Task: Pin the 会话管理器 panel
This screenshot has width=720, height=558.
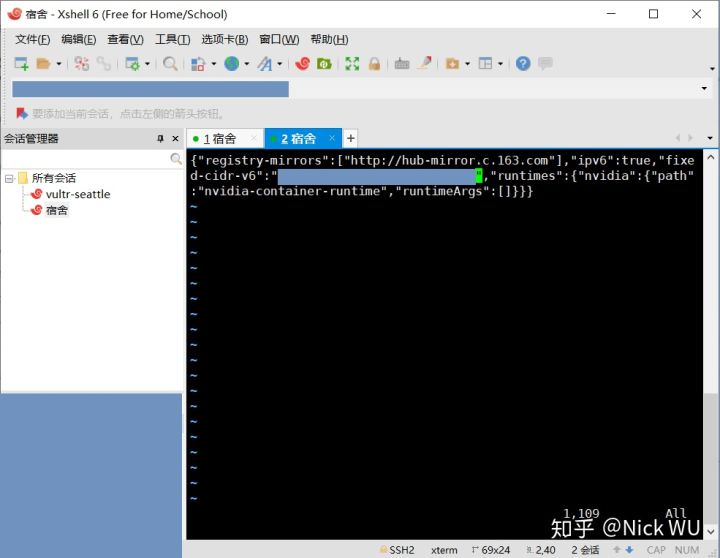Action: pyautogui.click(x=160, y=138)
